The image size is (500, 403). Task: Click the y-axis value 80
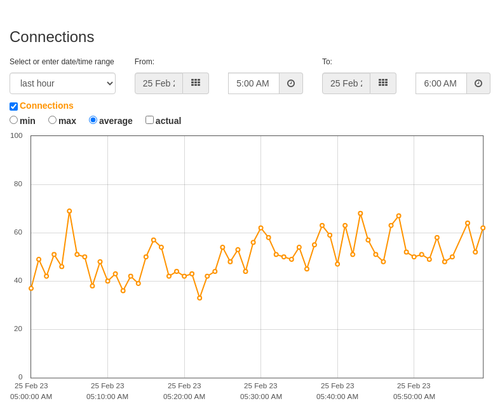tap(18, 184)
